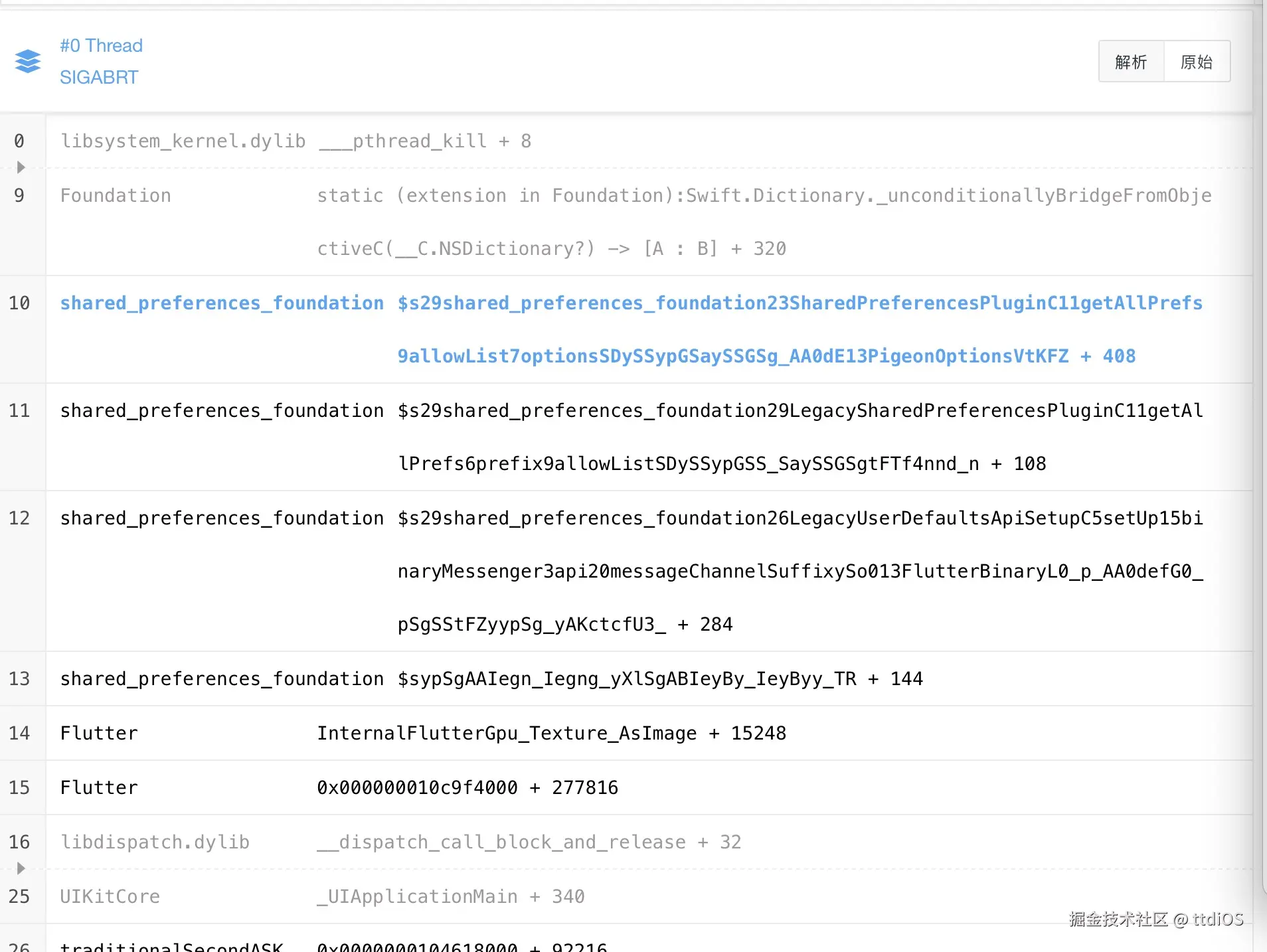Click frame number 11 in gutter
This screenshot has height=952, width=1267.
coord(19,410)
